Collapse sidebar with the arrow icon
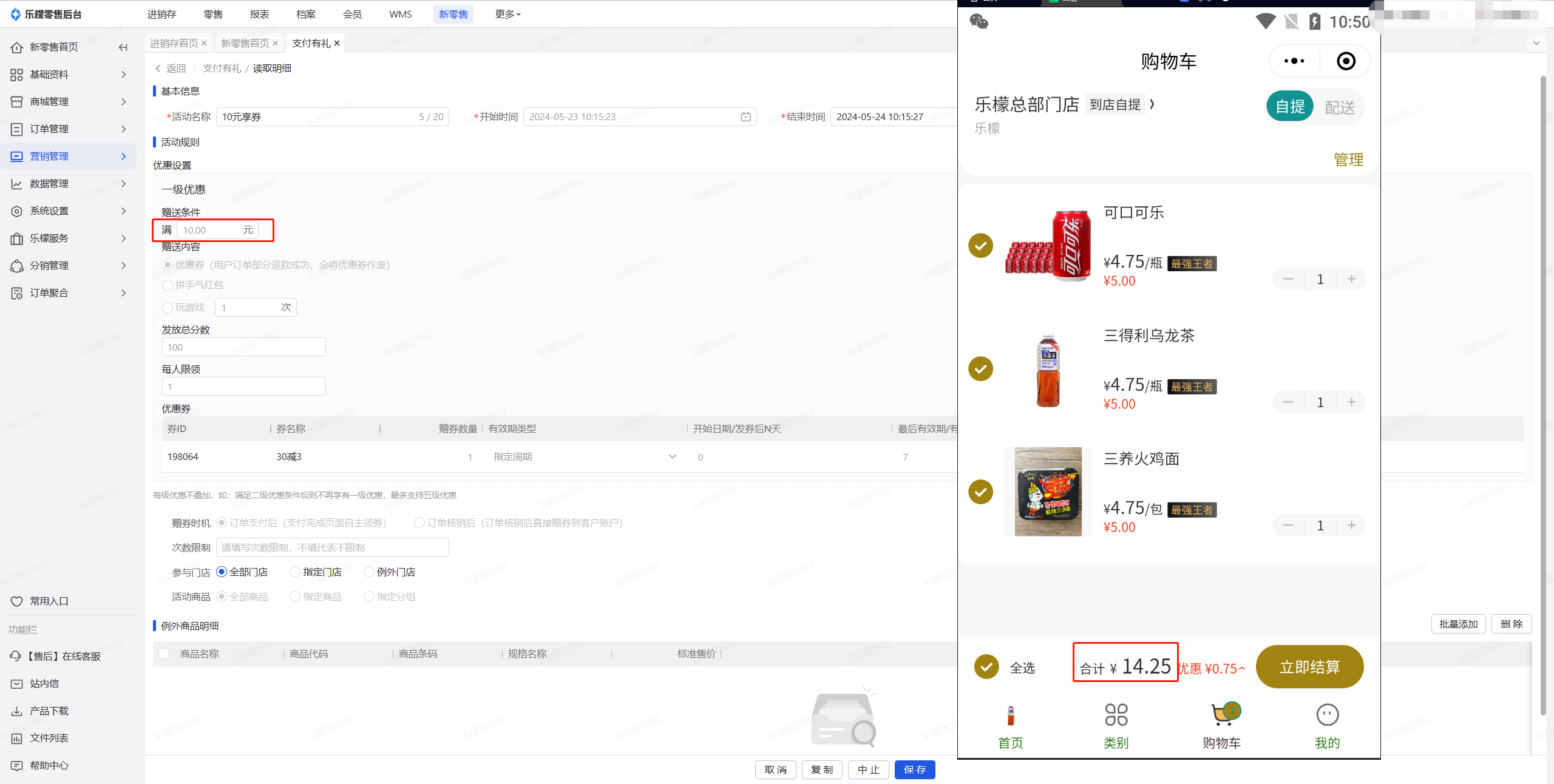 pyautogui.click(x=123, y=47)
